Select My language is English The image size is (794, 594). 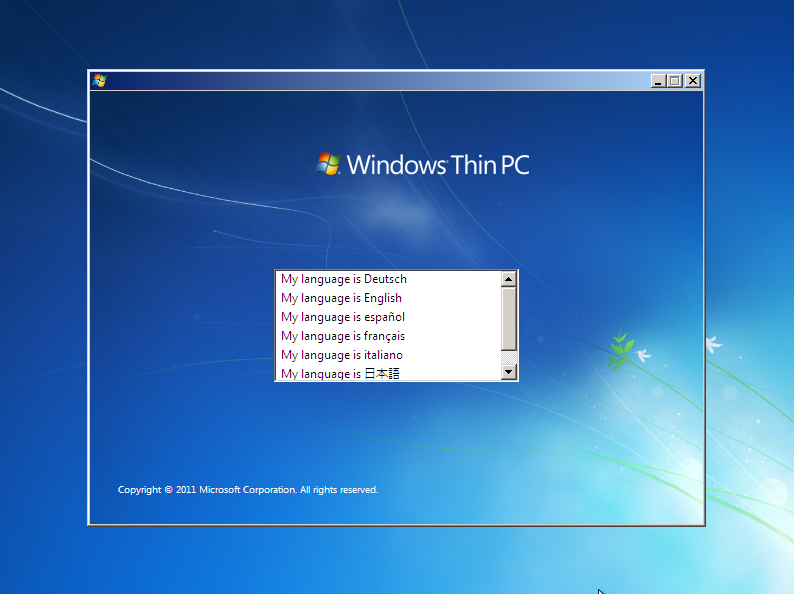pyautogui.click(x=388, y=298)
